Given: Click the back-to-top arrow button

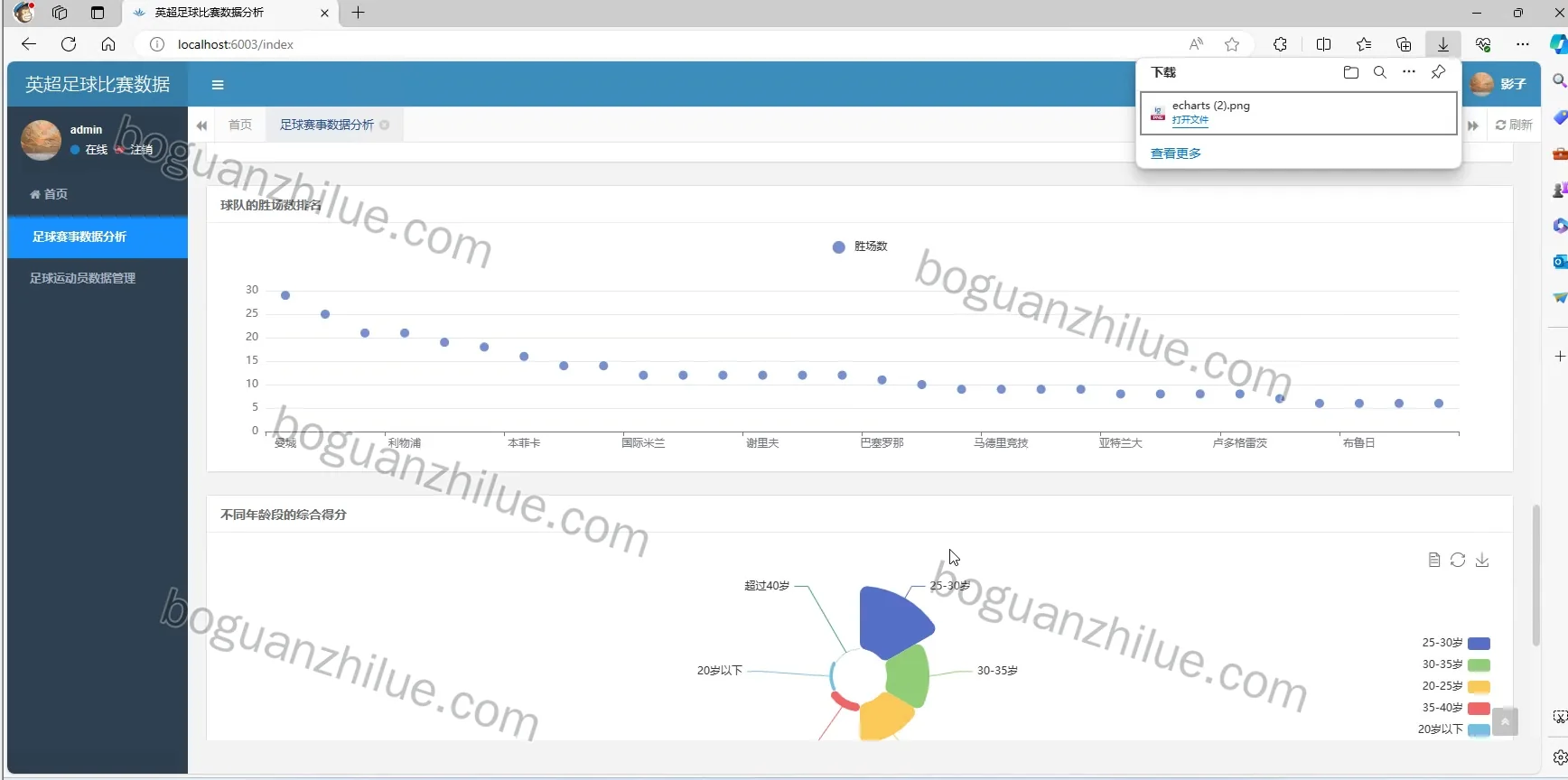Looking at the screenshot, I should (x=1505, y=721).
